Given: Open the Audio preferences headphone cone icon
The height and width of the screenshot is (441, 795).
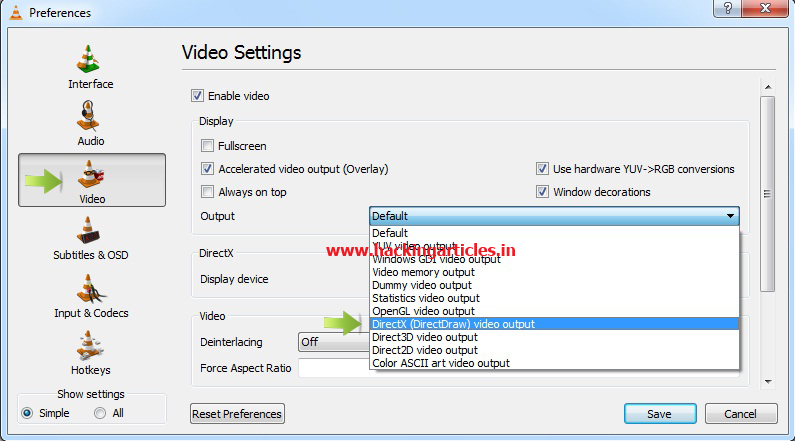Looking at the screenshot, I should click(88, 115).
